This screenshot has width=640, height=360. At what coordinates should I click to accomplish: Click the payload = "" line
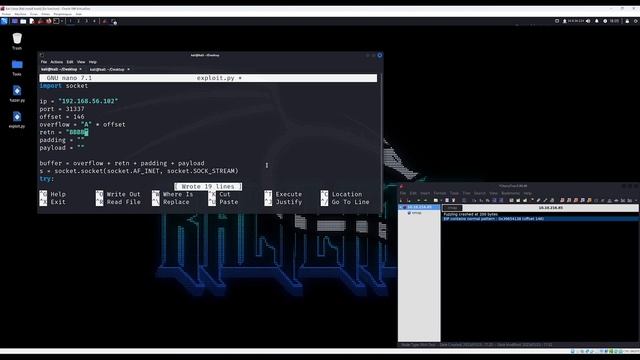pyautogui.click(x=62, y=148)
